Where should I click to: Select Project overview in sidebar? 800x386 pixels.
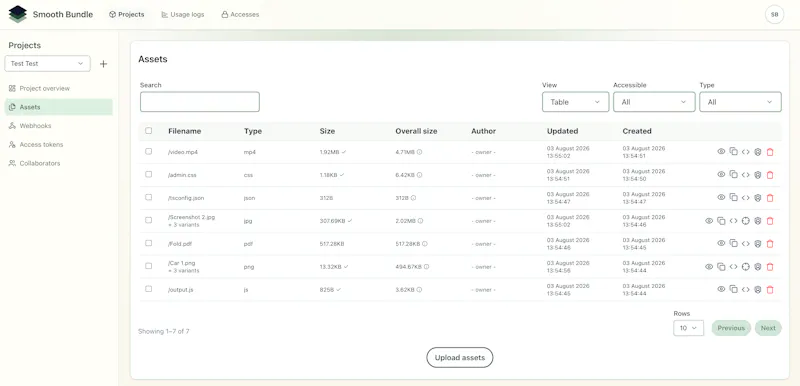coord(59,88)
